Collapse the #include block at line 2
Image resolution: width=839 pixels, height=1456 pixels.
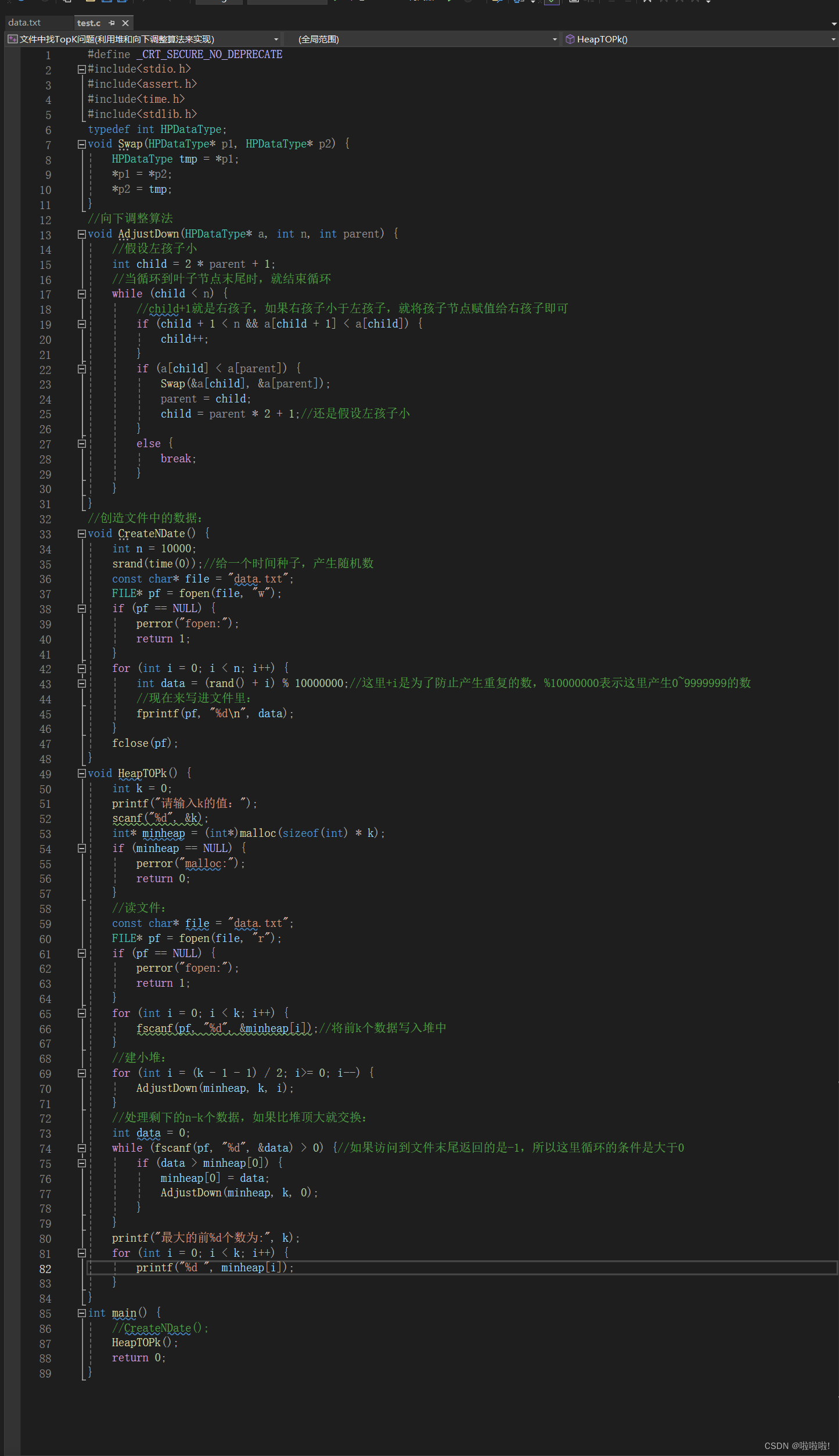tap(82, 69)
